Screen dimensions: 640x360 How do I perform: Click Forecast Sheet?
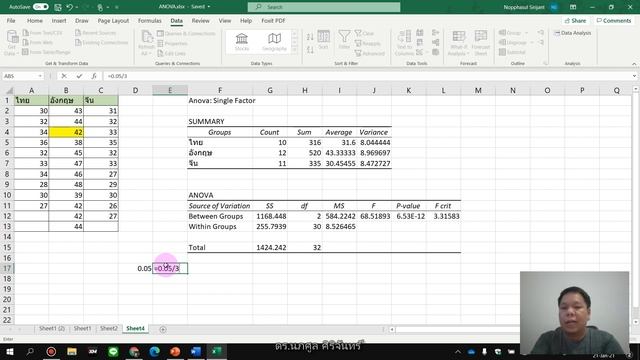pyautogui.click(x=481, y=43)
